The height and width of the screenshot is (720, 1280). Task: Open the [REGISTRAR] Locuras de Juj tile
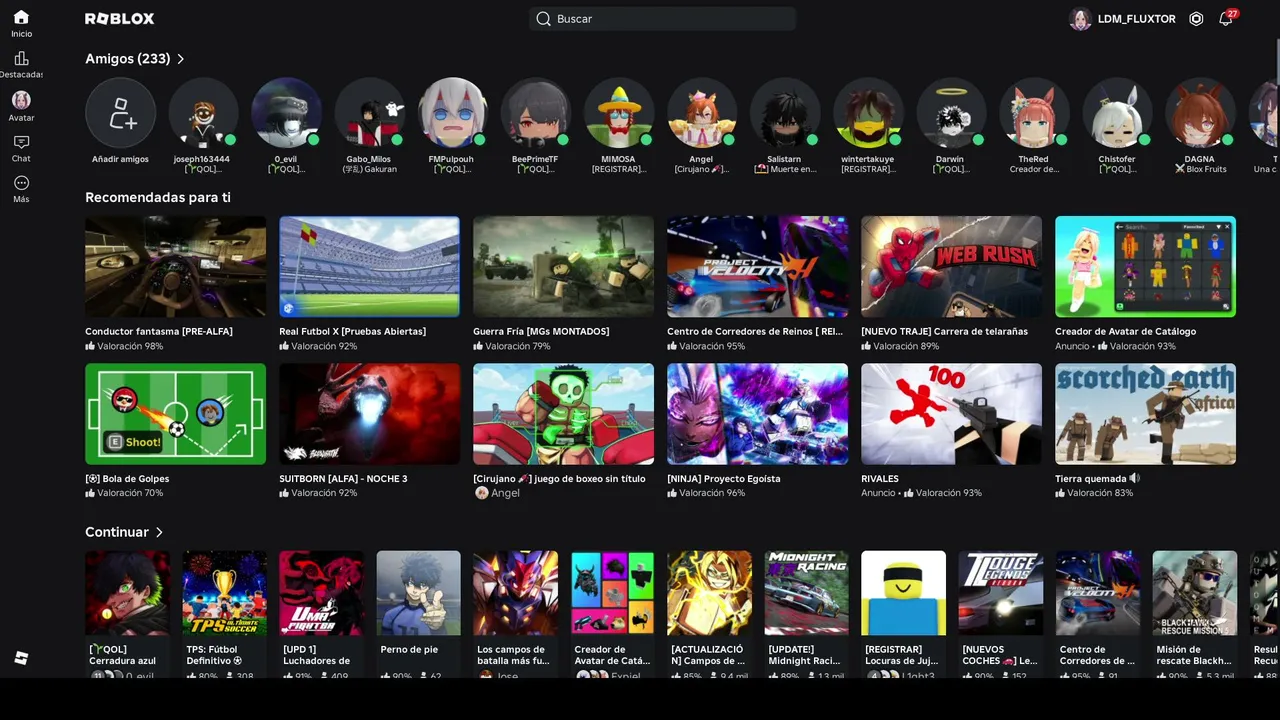click(903, 614)
